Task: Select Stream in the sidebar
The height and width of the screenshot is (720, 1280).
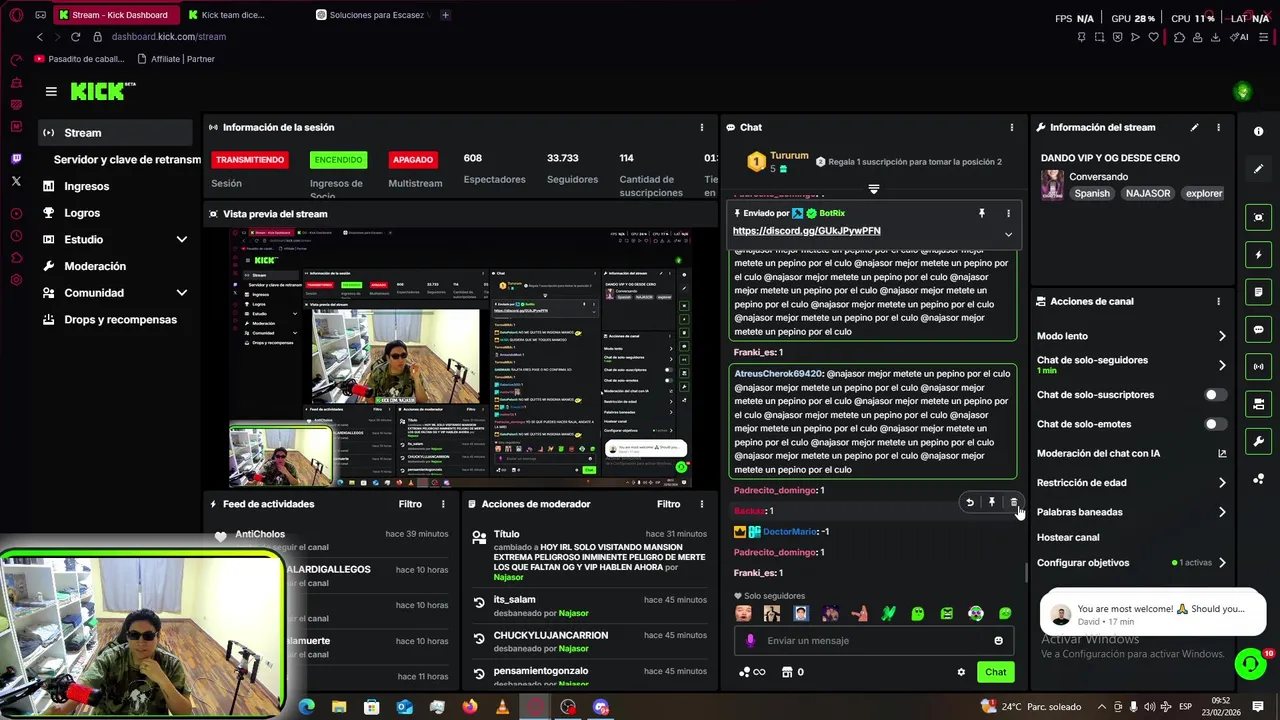Action: (116, 133)
